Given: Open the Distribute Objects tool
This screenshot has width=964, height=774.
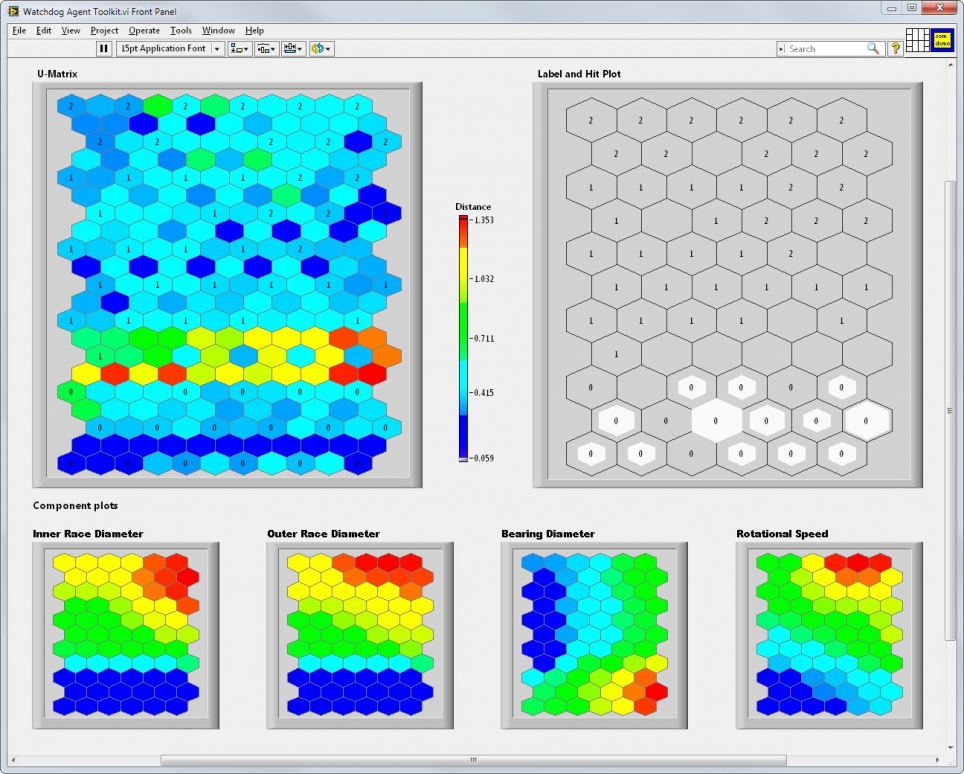Looking at the screenshot, I should [261, 48].
